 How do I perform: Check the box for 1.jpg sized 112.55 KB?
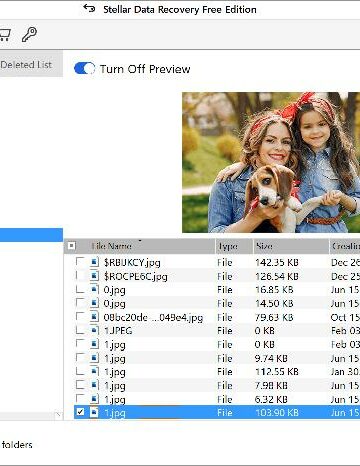80,371
